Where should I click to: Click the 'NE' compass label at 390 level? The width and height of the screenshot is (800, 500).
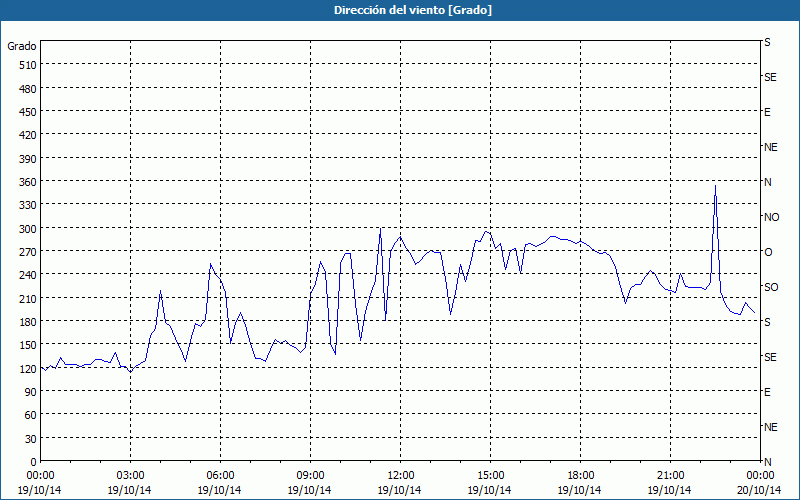click(771, 147)
